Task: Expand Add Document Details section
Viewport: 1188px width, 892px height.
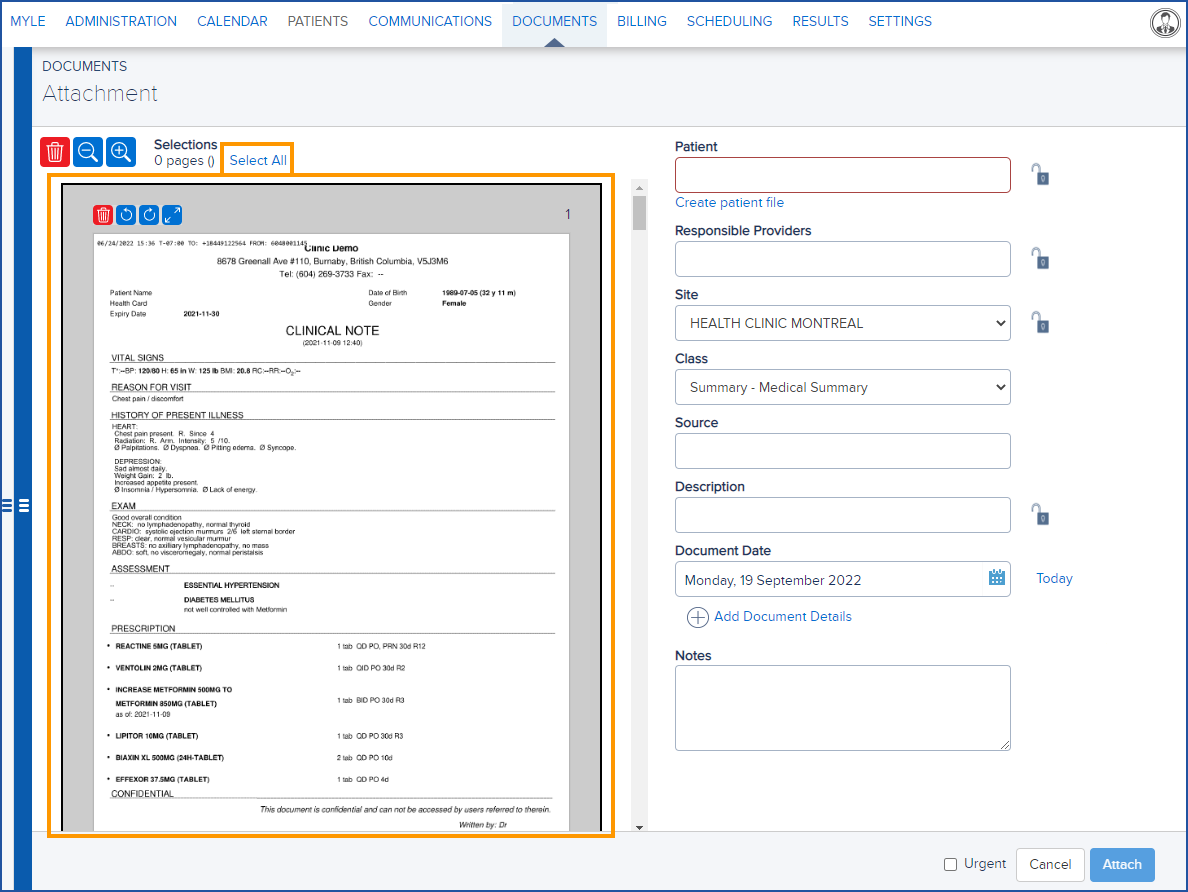Action: tap(769, 617)
